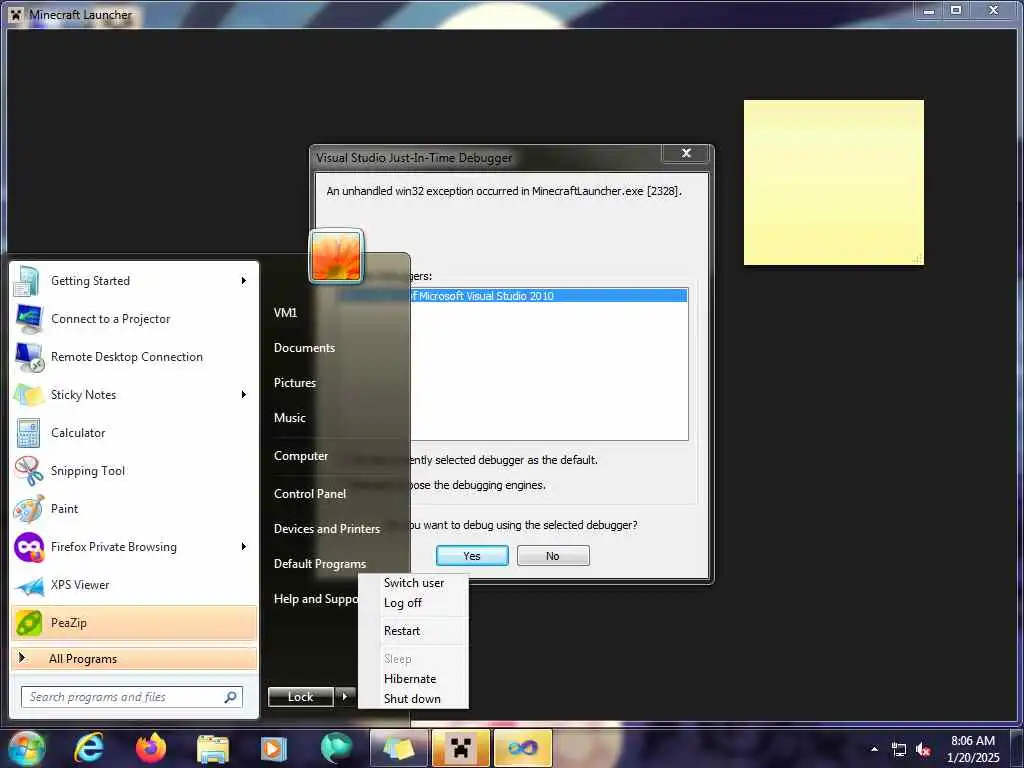
Task: Click Minecraft Launcher title bar icon
Action: coord(16,14)
